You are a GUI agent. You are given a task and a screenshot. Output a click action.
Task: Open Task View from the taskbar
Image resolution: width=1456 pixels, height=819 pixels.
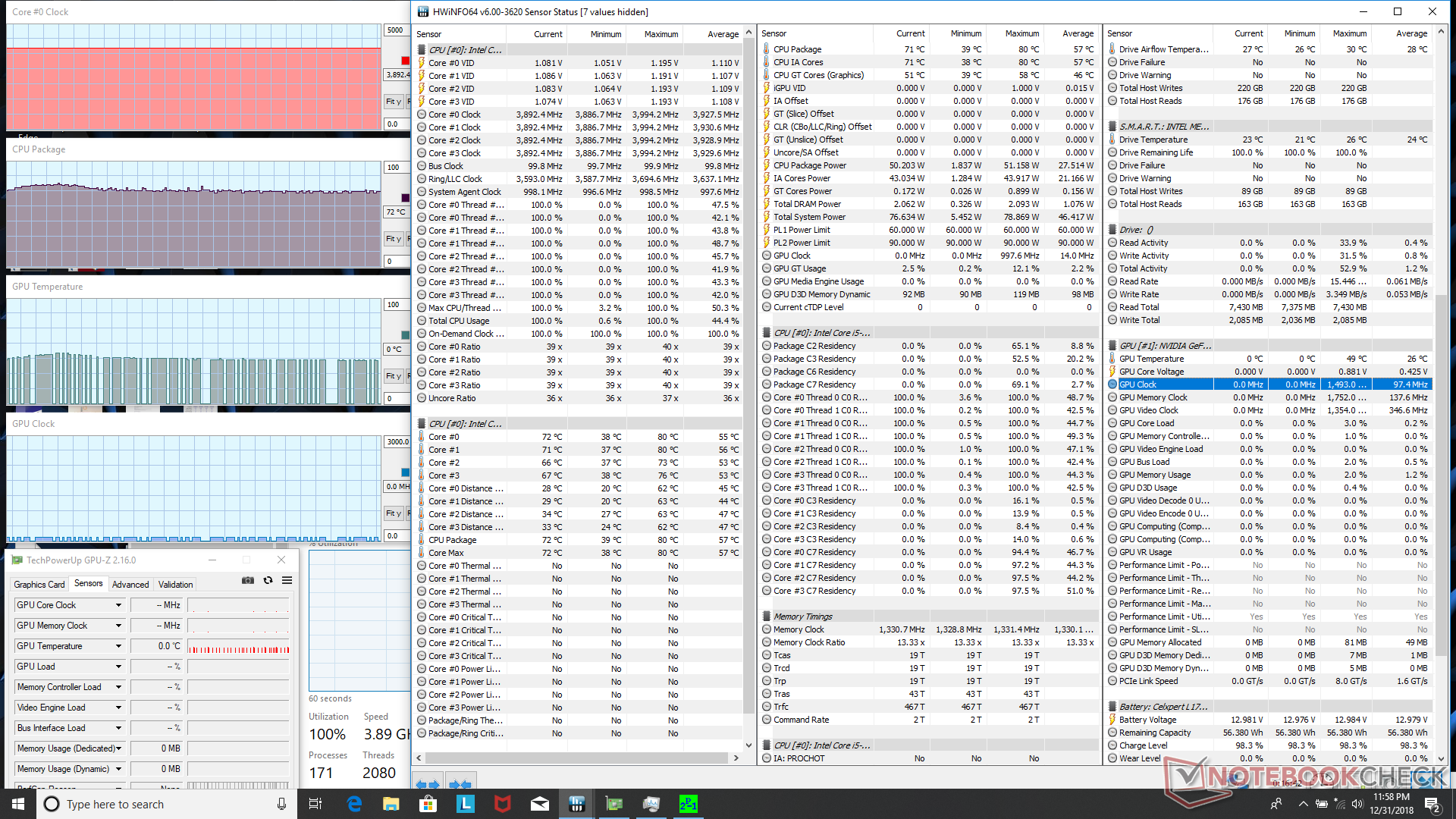315,804
